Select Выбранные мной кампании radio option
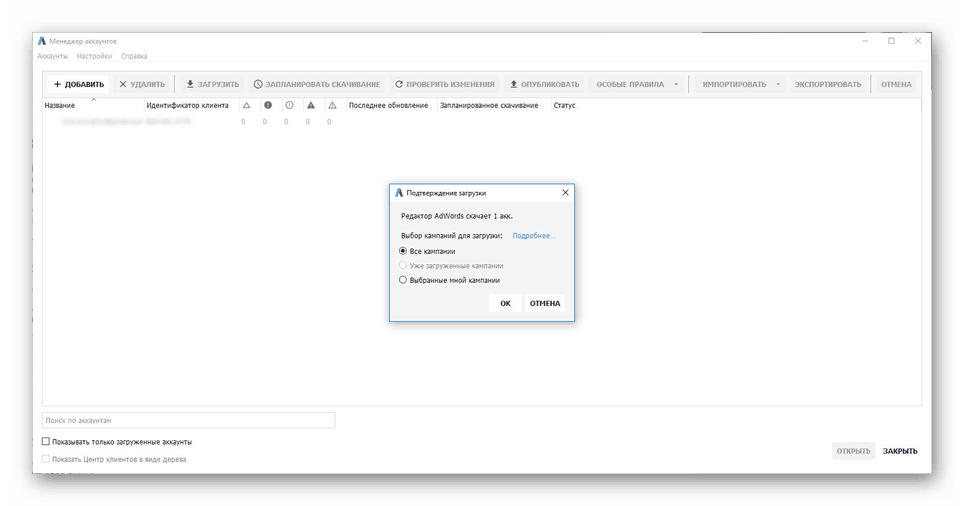The image size is (964, 506). coord(403,280)
